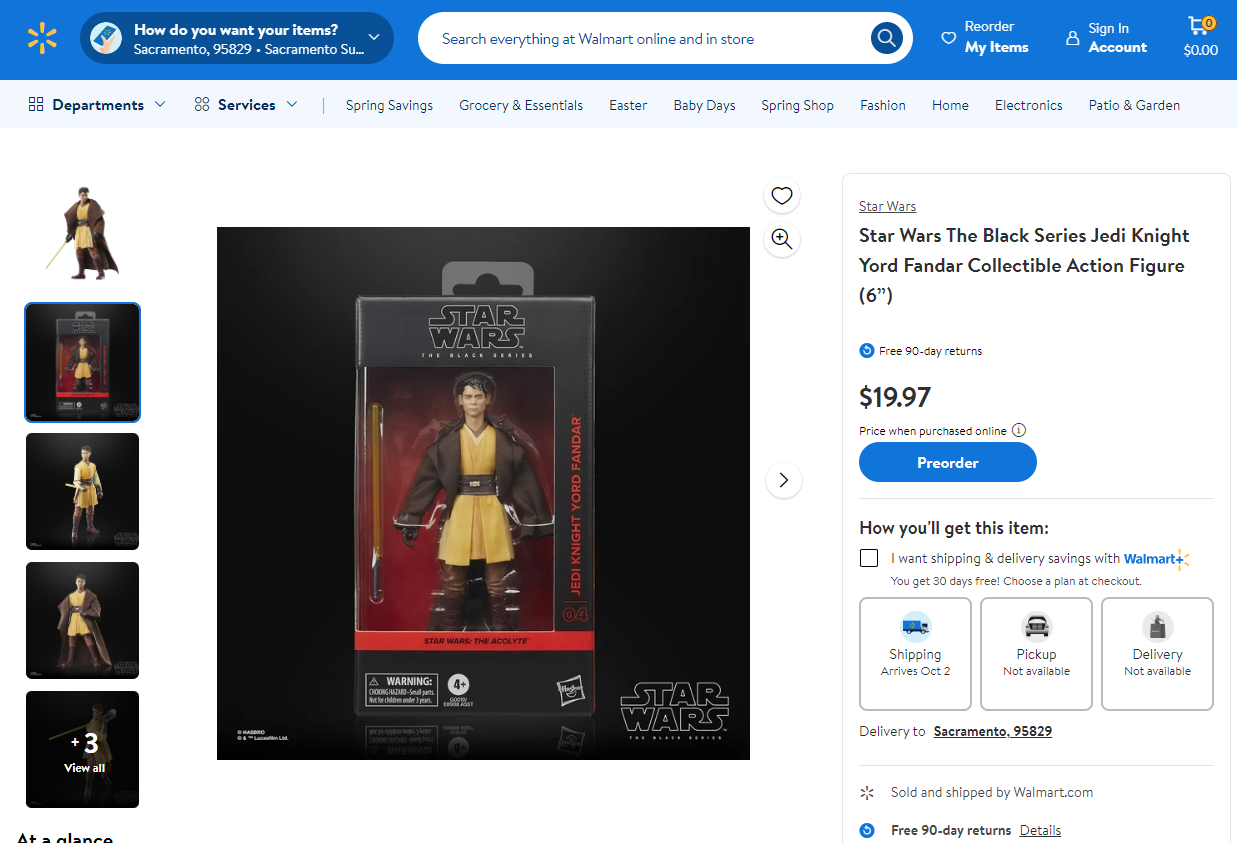Open the Spring Shop nav item
1237x843 pixels.
[x=797, y=105]
